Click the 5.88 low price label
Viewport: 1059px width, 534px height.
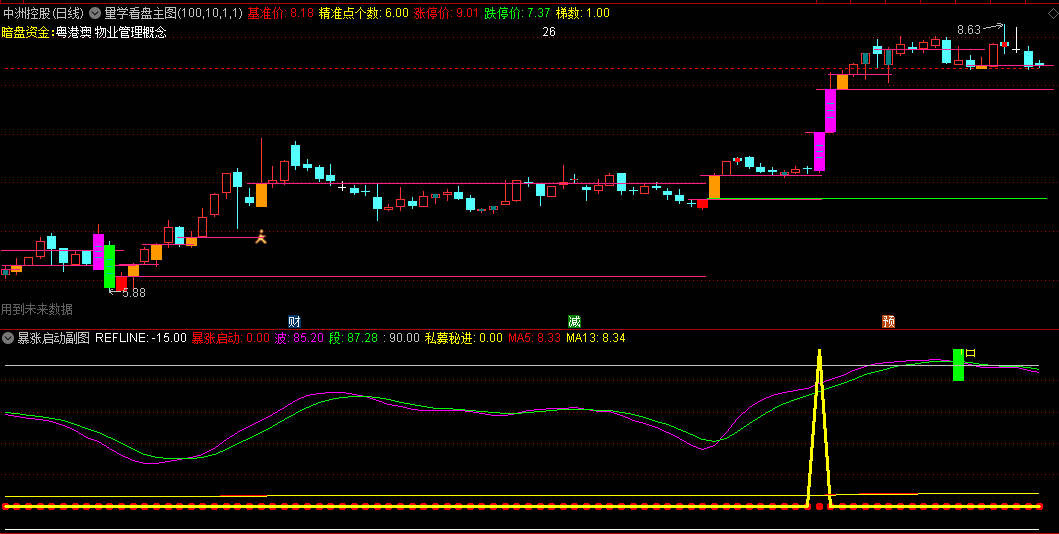[133, 293]
